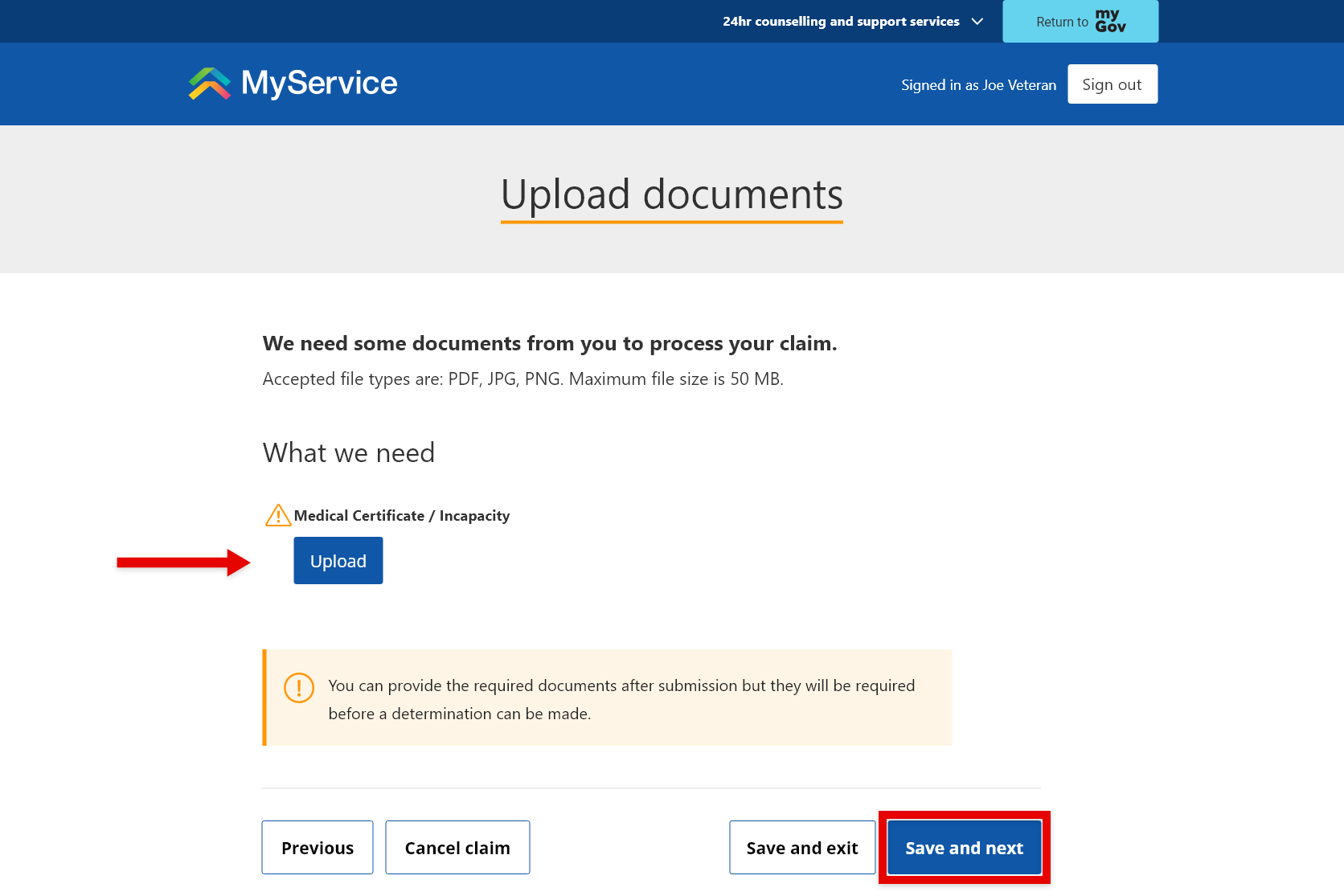Image resolution: width=1344 pixels, height=896 pixels.
Task: Click 'Medical Certificate / Incapacity' label
Action: point(402,516)
